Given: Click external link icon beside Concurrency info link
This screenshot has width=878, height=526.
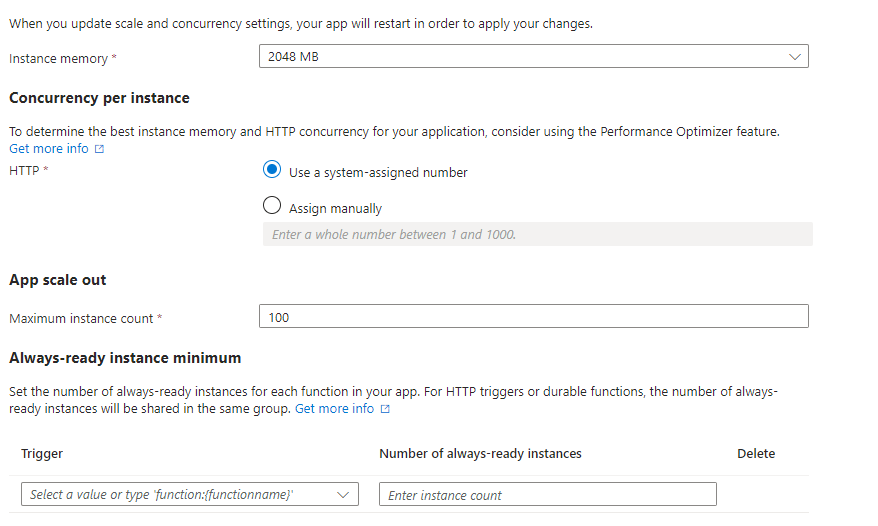Looking at the screenshot, I should (99, 149).
